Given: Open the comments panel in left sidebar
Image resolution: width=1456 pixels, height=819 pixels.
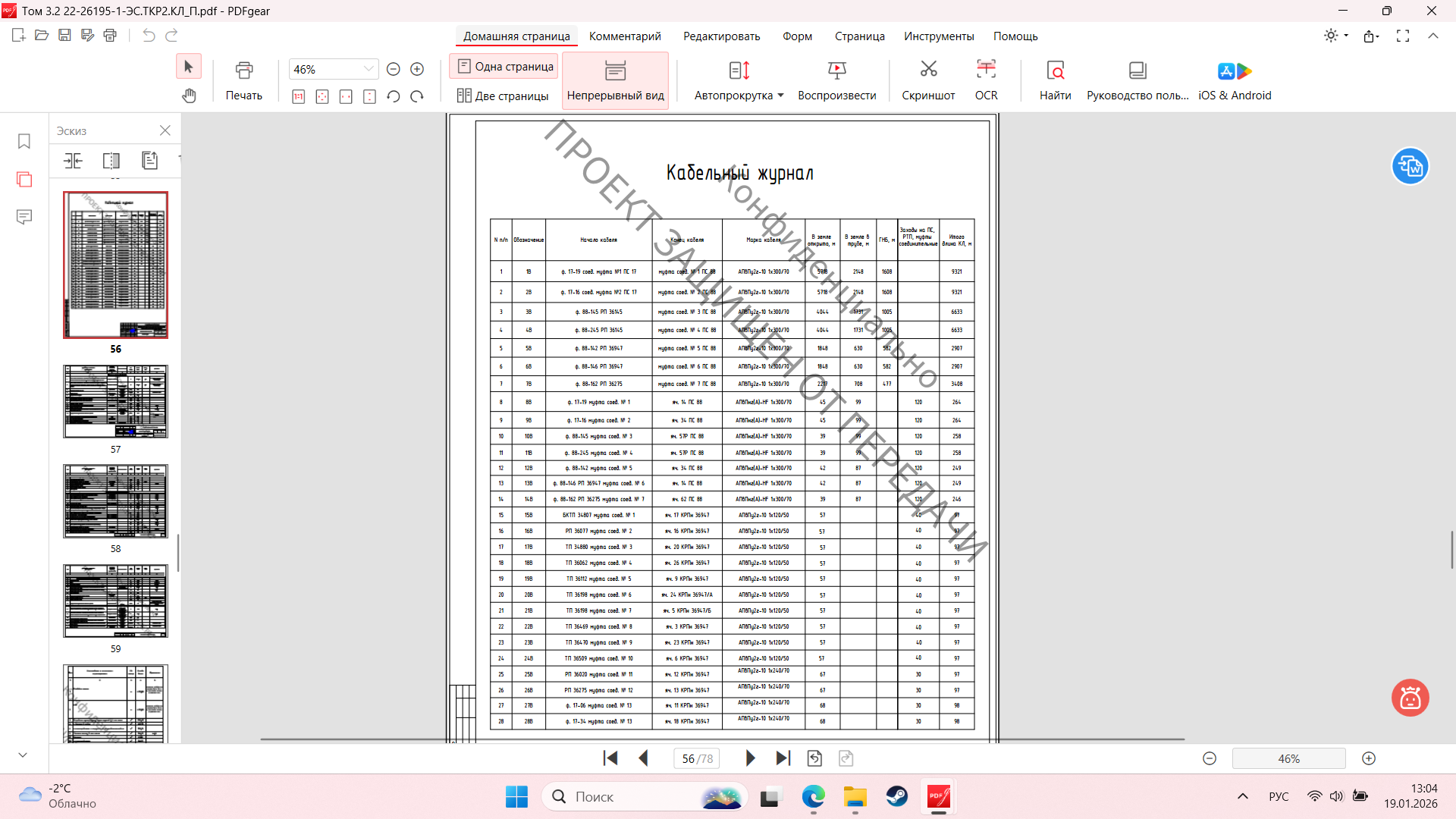Looking at the screenshot, I should [x=24, y=217].
